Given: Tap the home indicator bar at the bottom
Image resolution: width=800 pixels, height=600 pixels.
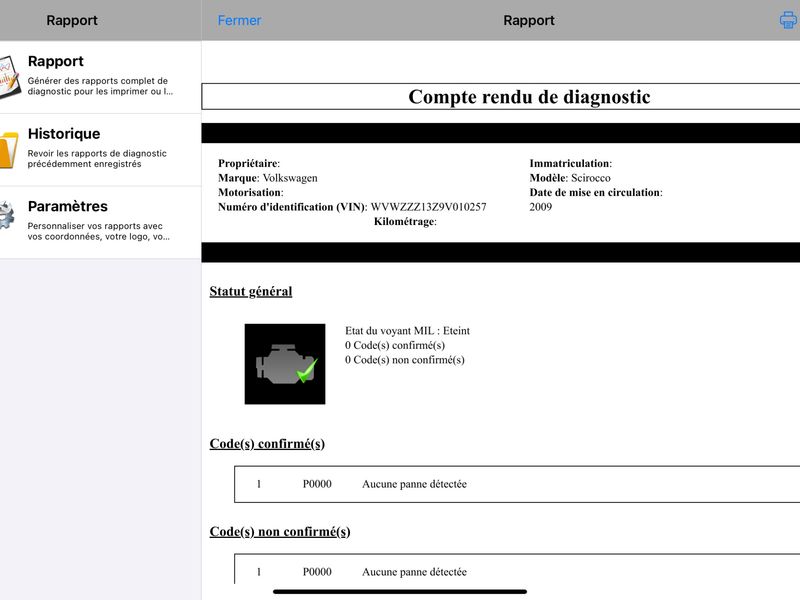Looking at the screenshot, I should (400, 592).
